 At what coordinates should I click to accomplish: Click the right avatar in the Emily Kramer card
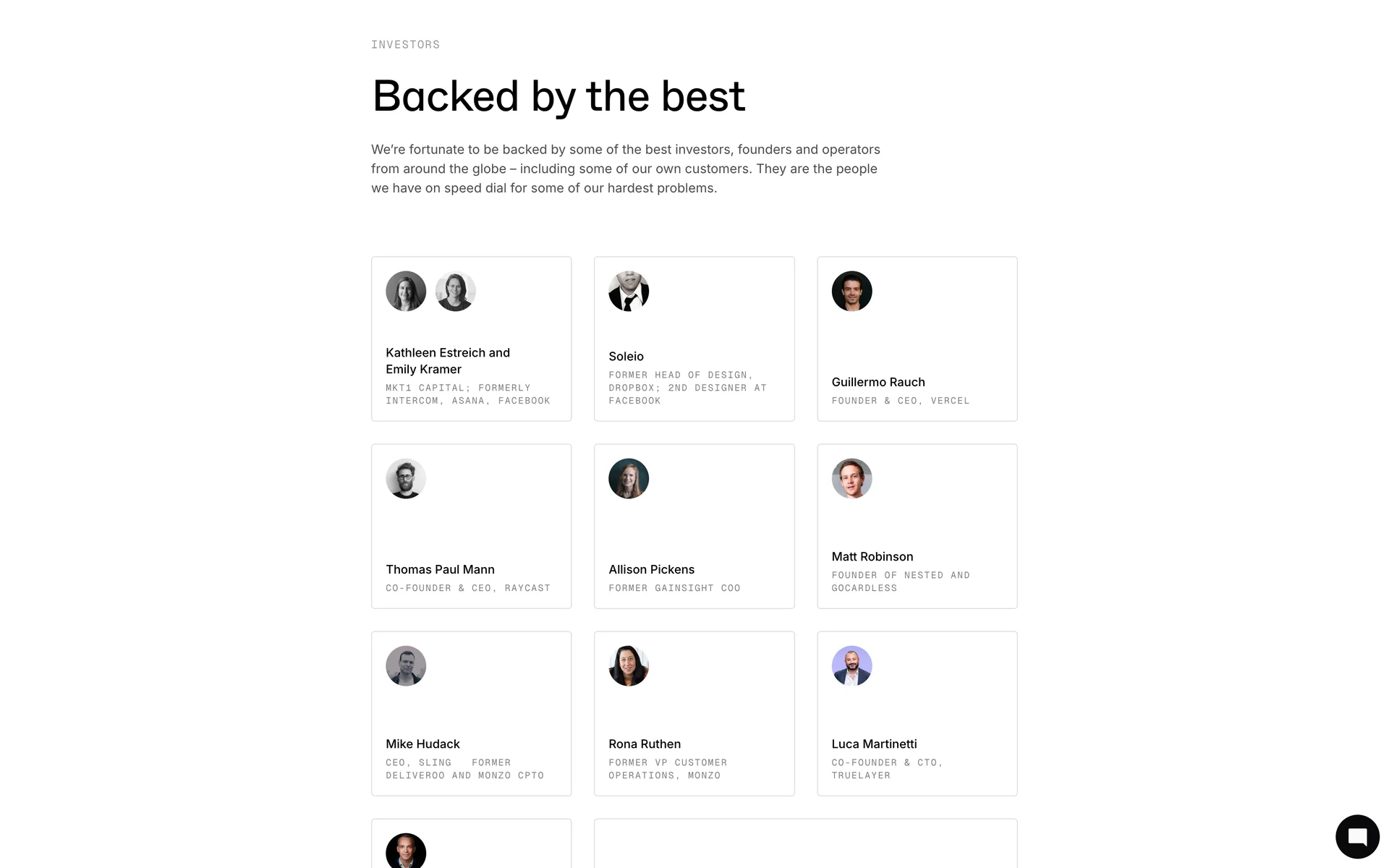(456, 292)
